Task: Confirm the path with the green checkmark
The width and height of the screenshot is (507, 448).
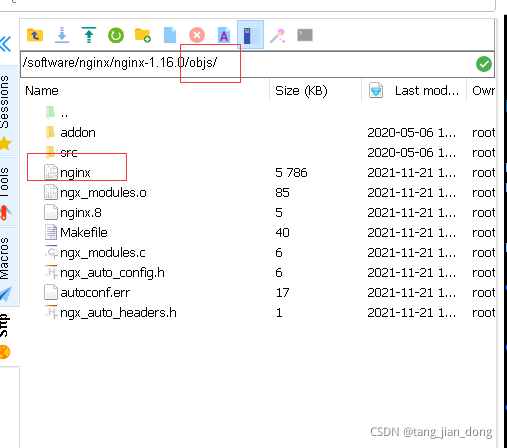Action: pos(484,64)
